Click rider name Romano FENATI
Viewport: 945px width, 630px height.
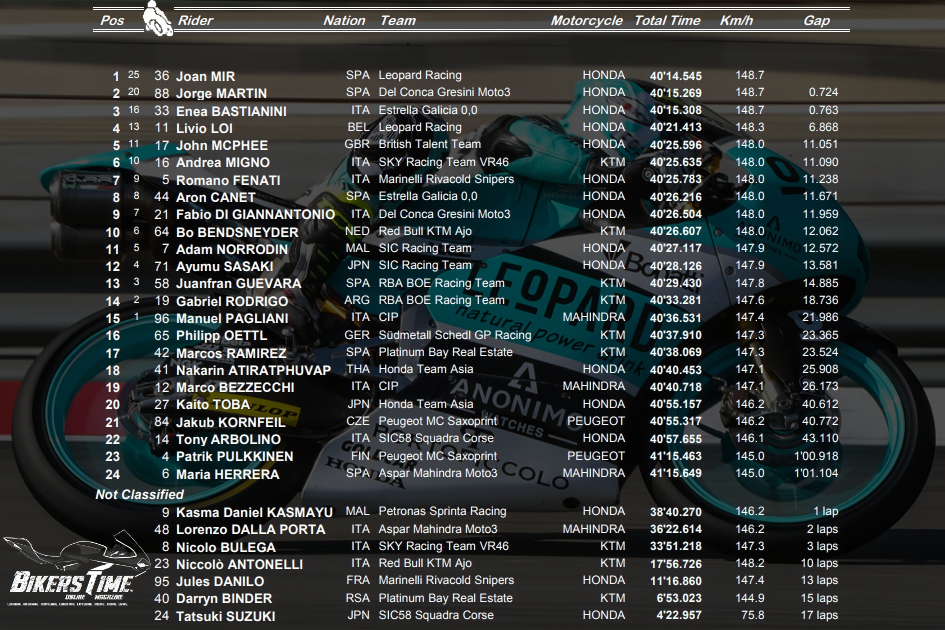tap(228, 180)
